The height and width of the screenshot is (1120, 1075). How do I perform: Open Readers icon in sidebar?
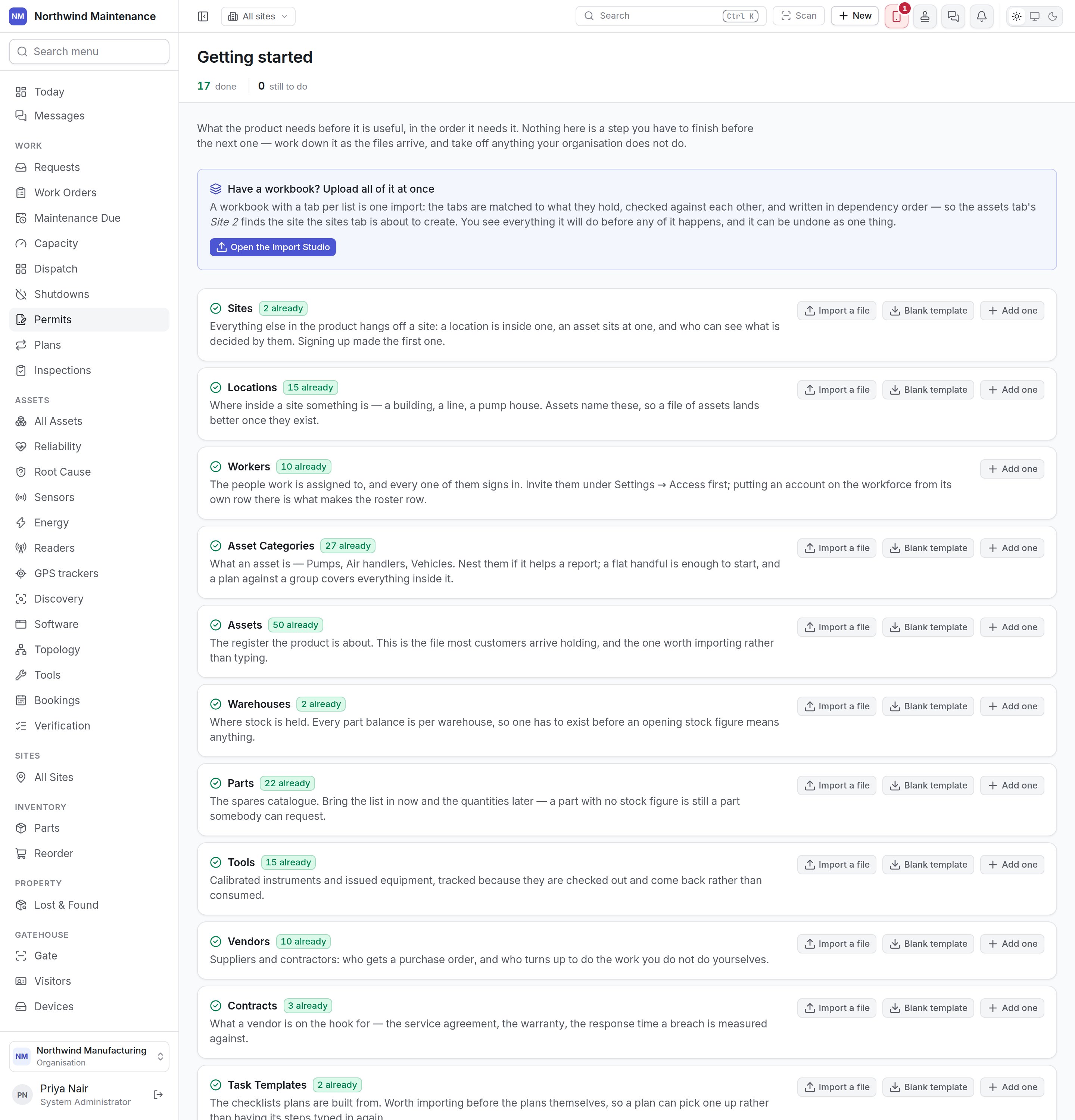pos(21,548)
